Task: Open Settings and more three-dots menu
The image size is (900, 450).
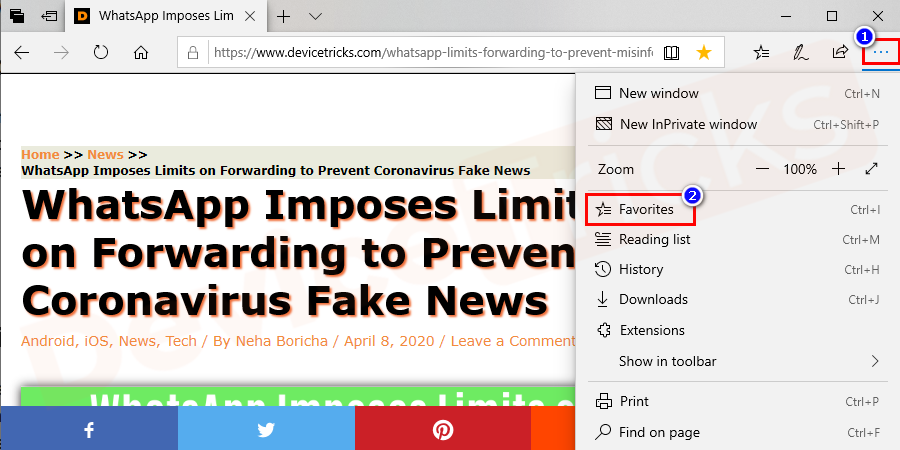Action: (x=880, y=53)
